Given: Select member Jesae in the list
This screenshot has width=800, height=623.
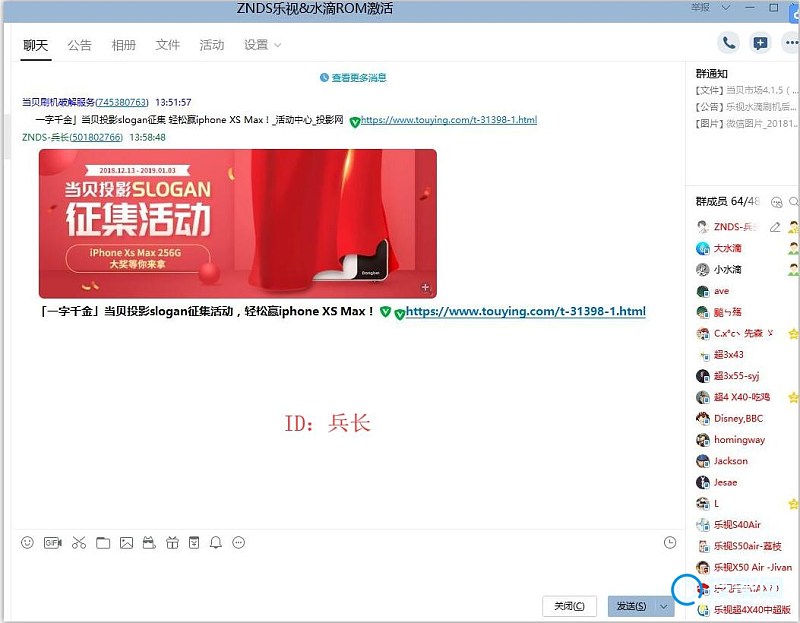Looking at the screenshot, I should 744,482.
